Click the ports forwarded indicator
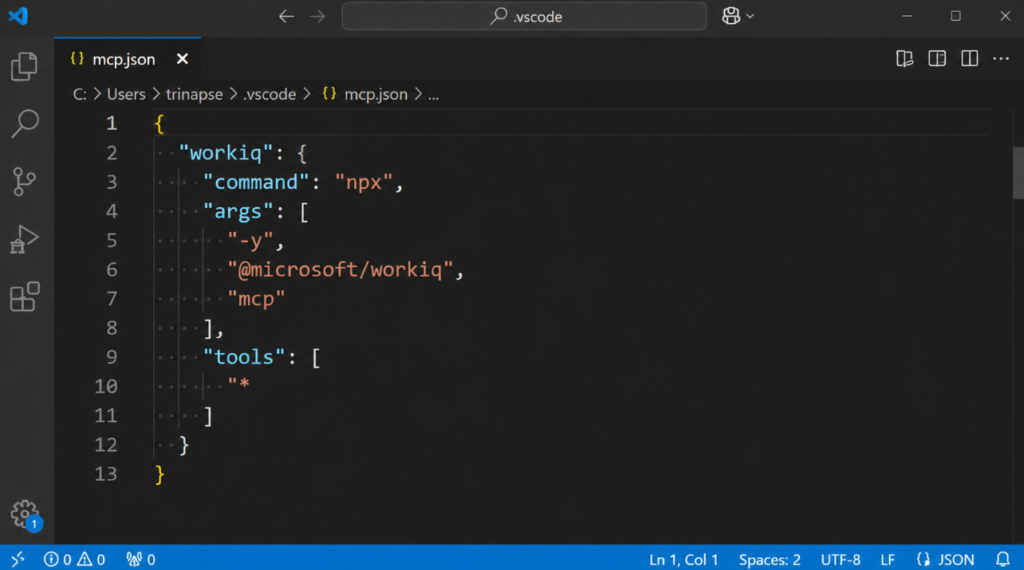1024x570 pixels. point(140,559)
